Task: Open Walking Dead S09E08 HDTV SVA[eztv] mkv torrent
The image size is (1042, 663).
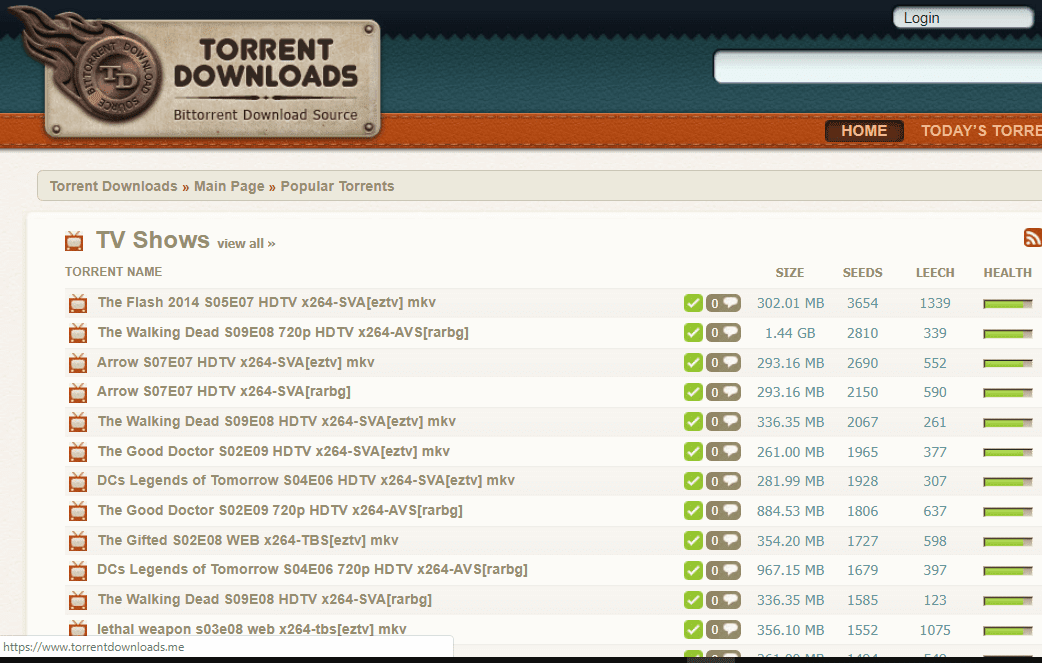Action: click(276, 421)
